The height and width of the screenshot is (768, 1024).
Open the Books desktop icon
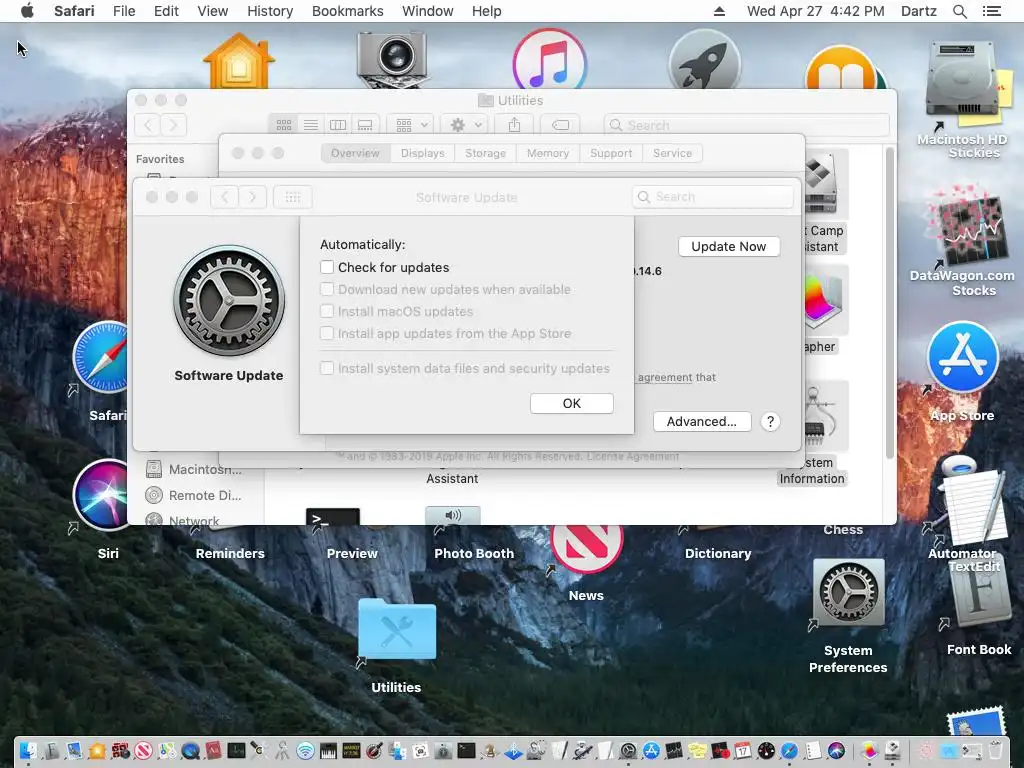[842, 68]
